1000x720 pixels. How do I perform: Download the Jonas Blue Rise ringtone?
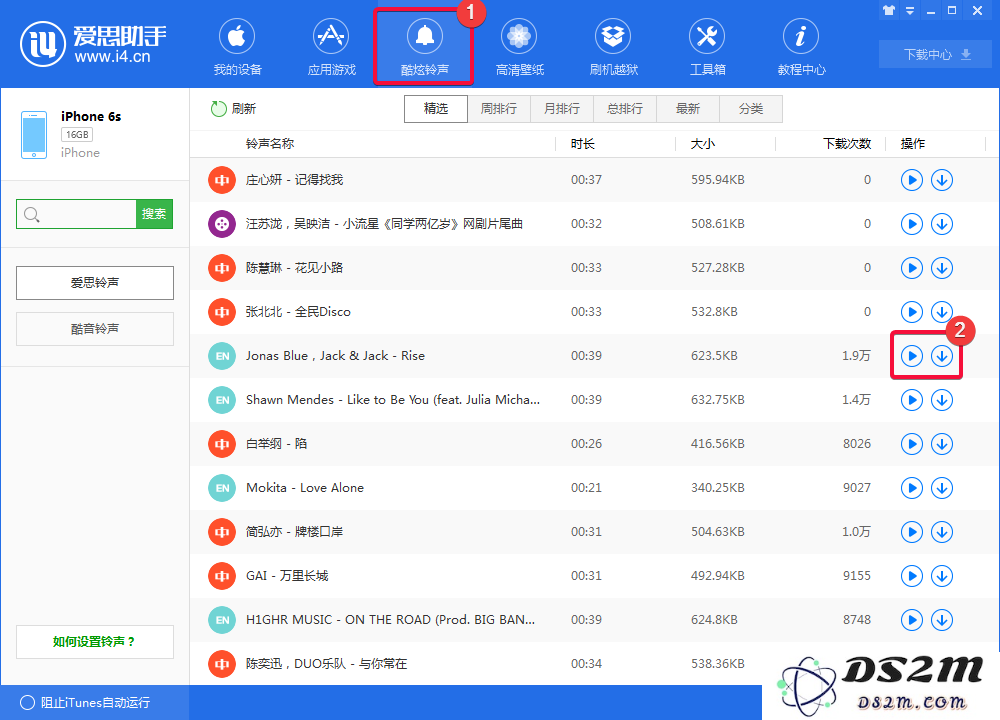pos(942,356)
